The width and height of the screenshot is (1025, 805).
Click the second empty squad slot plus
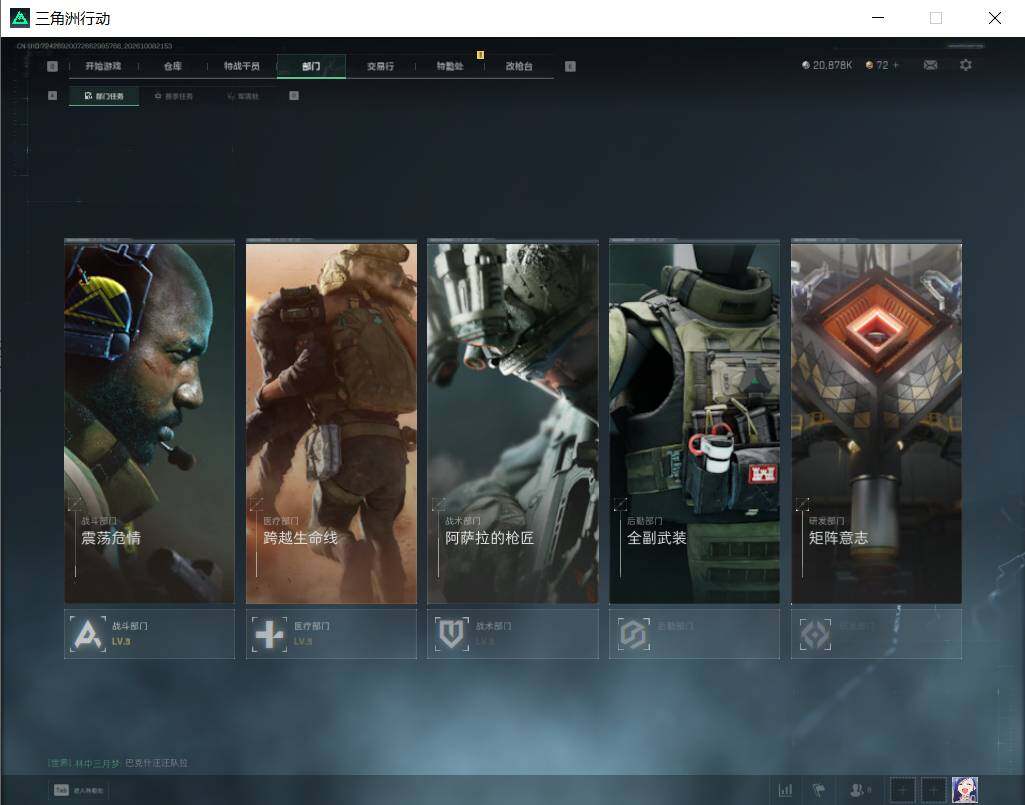click(x=933, y=790)
